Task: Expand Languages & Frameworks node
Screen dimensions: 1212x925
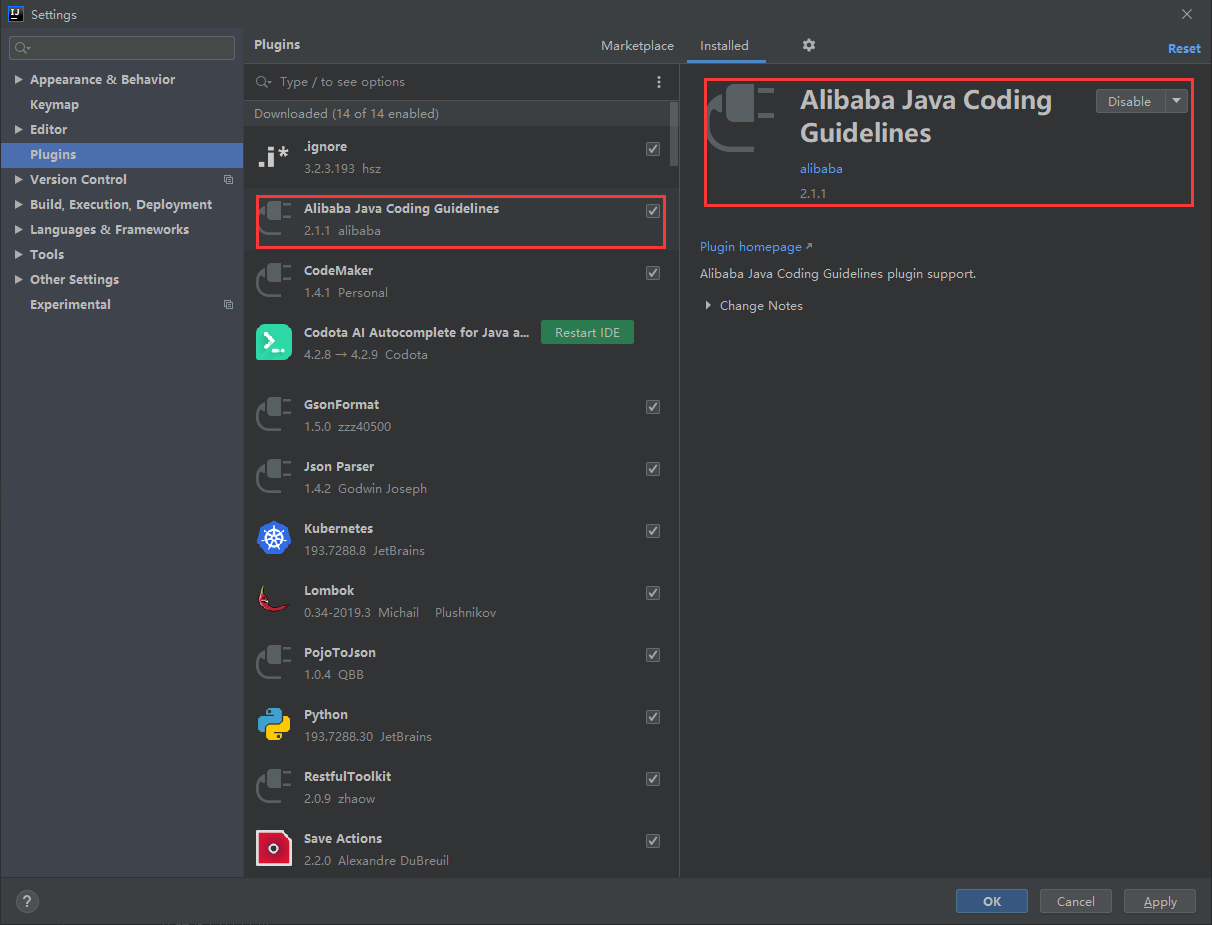Action: point(19,230)
